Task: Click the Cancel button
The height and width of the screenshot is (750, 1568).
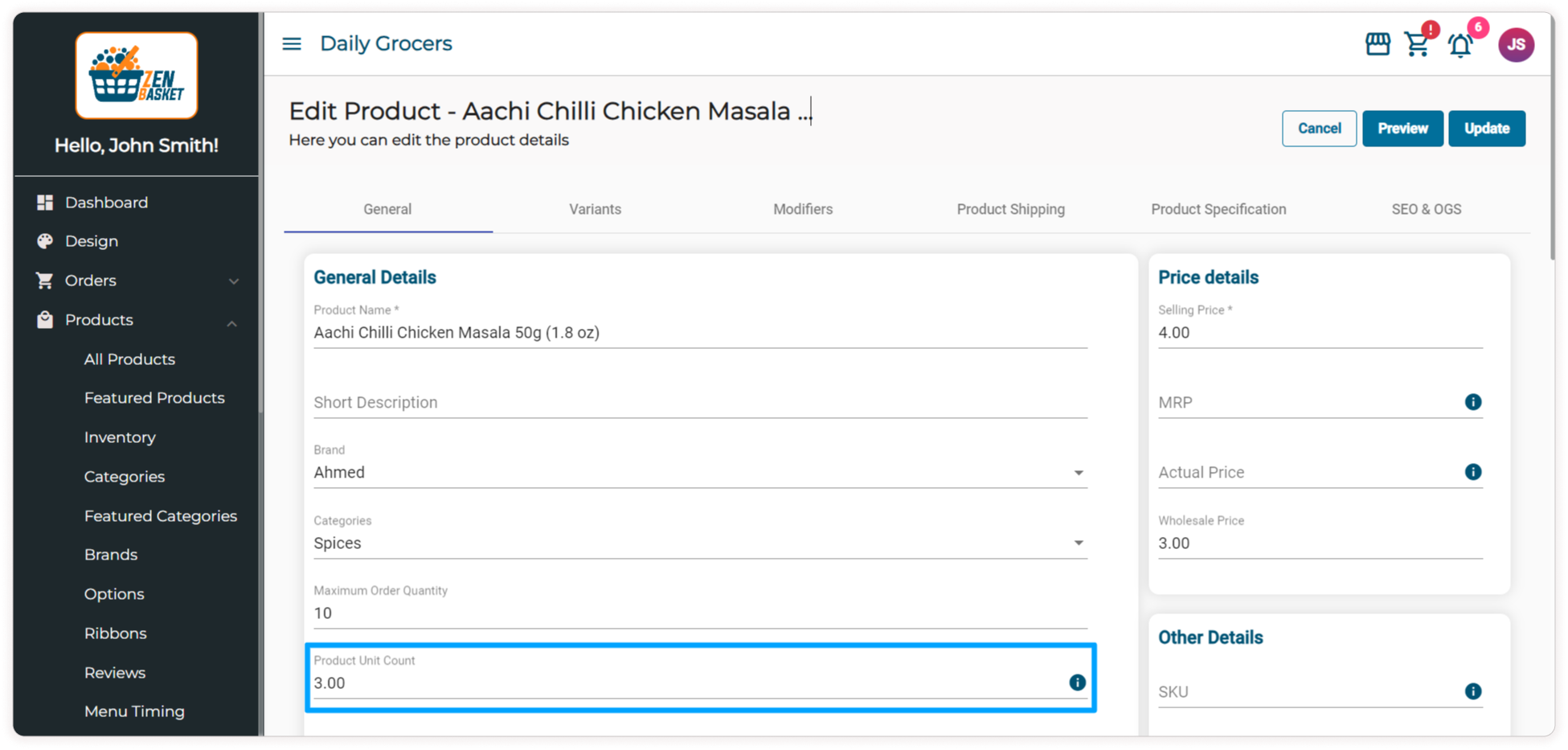Action: click(x=1319, y=129)
